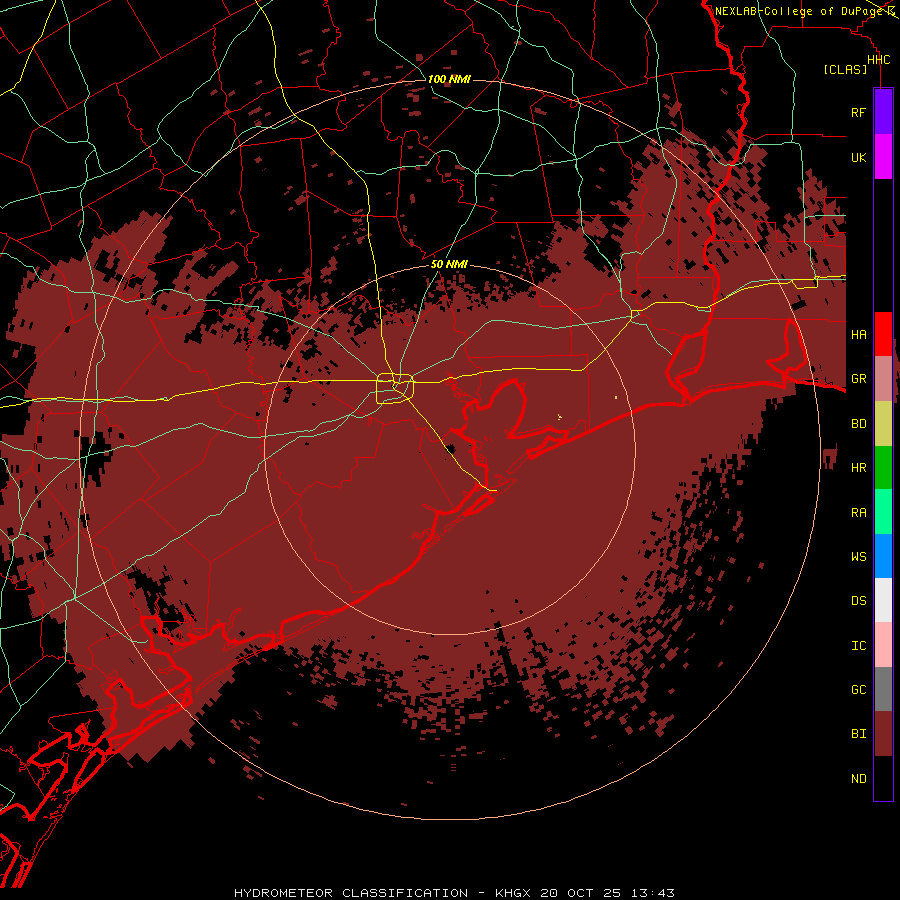Click the HHC product code label

pyautogui.click(x=878, y=60)
